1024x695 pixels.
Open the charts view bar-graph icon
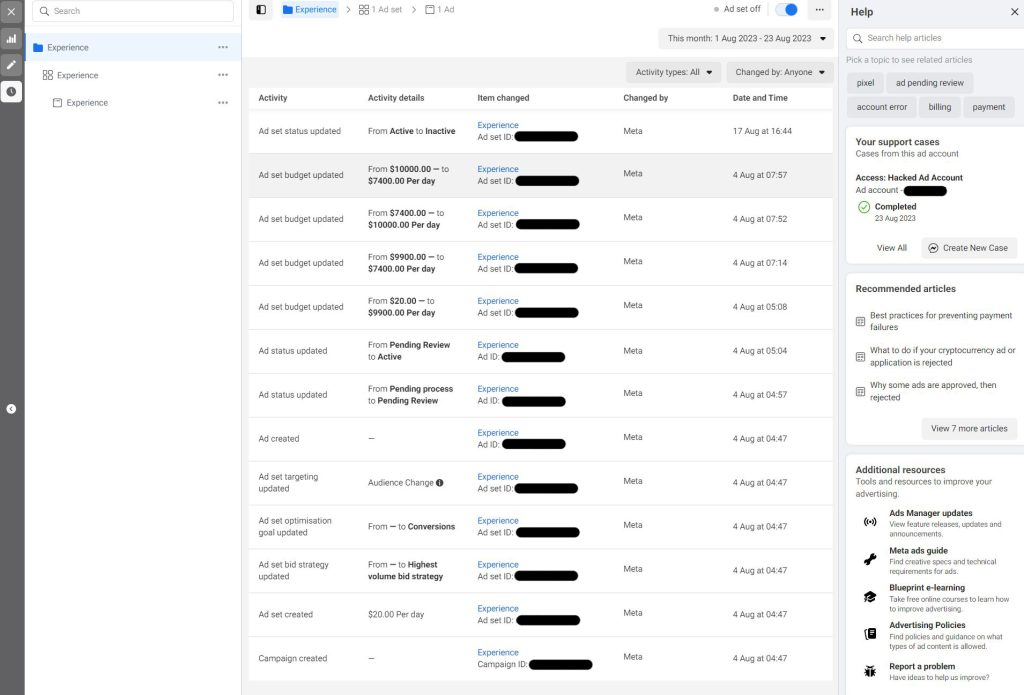pyautogui.click(x=11, y=39)
